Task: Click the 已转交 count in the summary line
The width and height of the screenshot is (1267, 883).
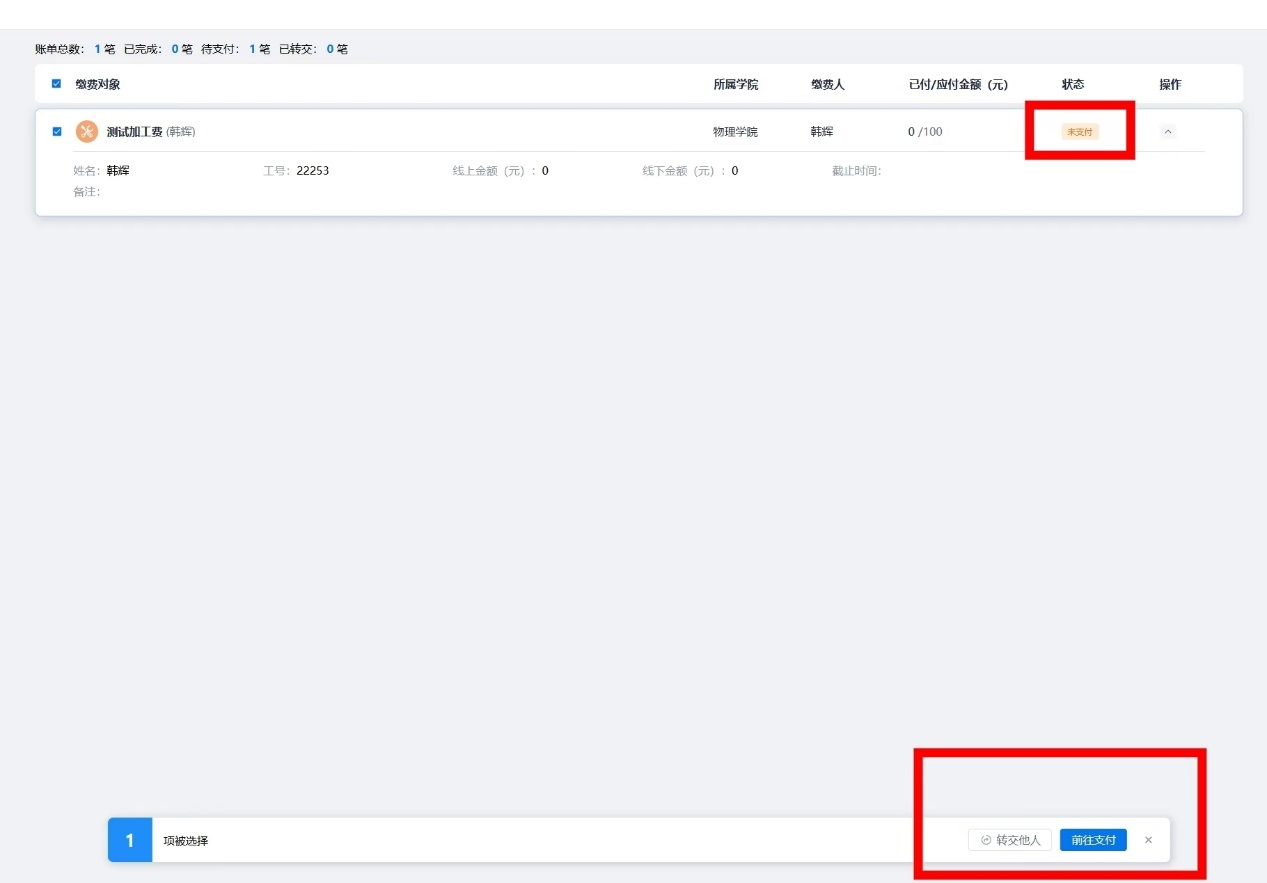Action: click(330, 49)
